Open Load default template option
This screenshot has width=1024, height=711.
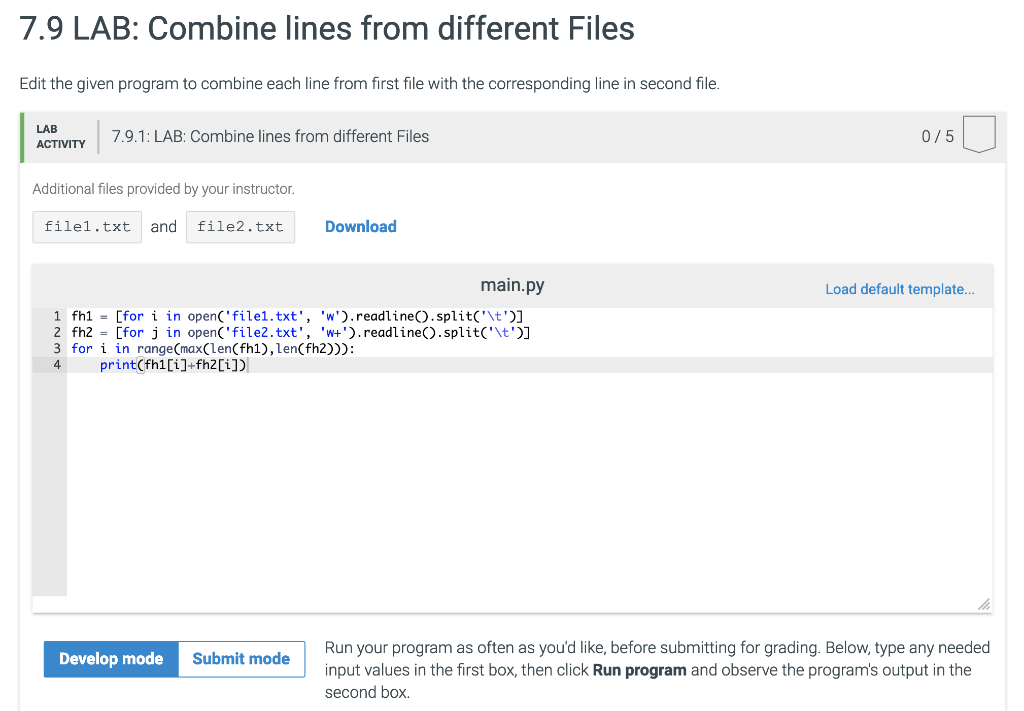[x=899, y=289]
